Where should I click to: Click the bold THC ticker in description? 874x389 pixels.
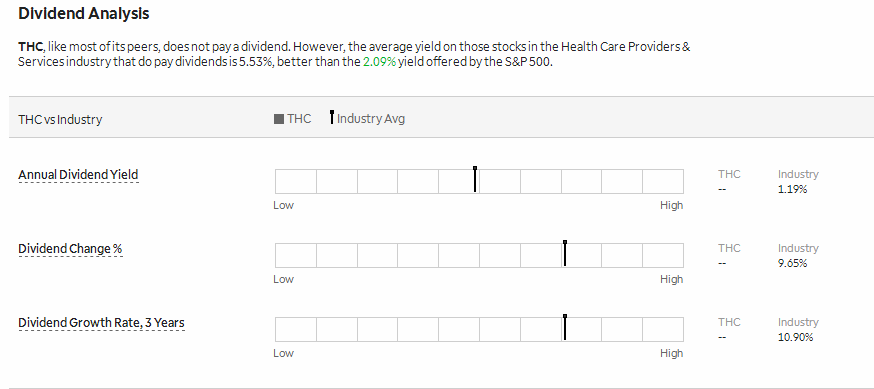(30, 46)
